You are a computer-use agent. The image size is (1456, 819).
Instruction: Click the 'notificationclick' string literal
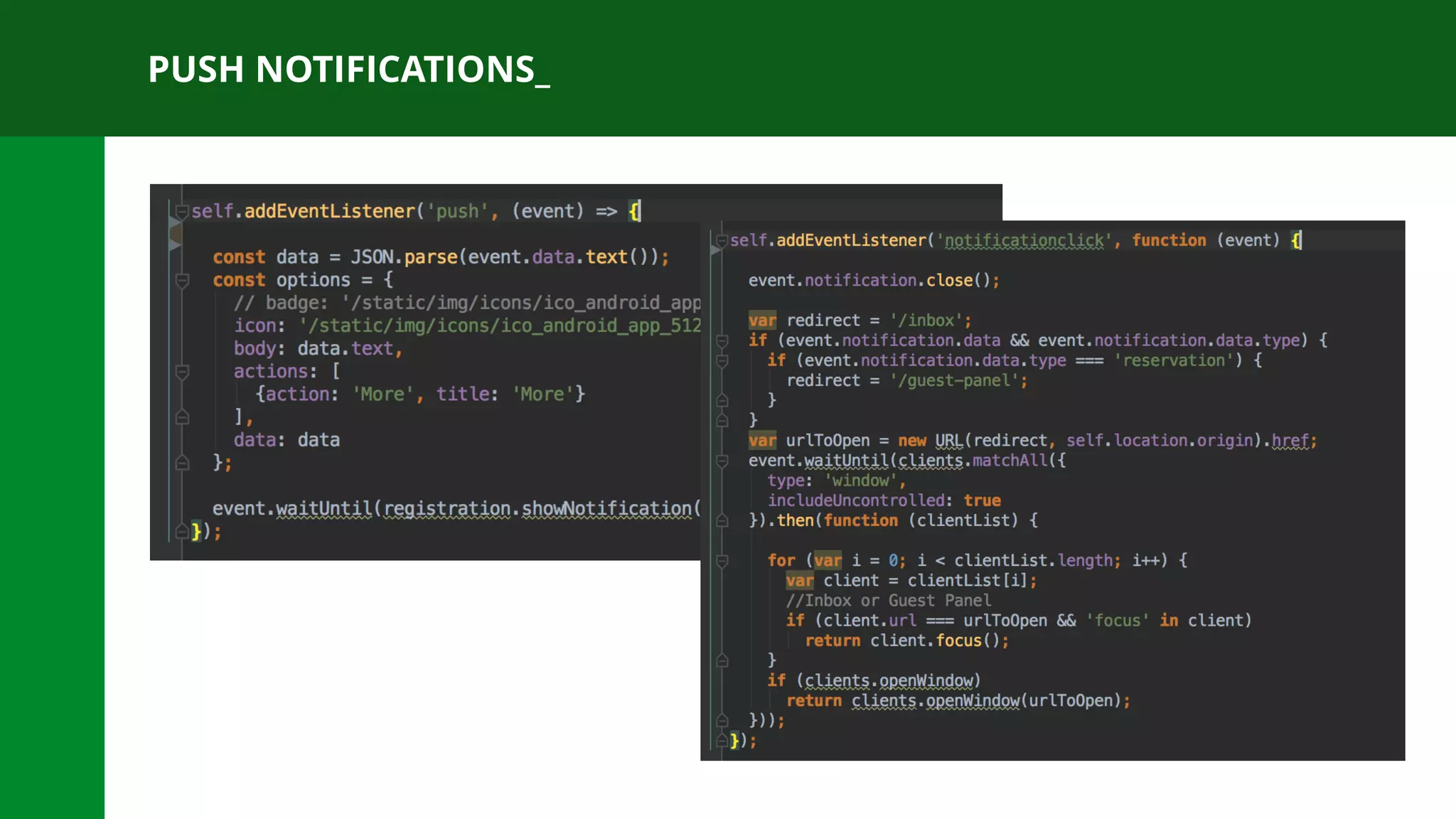(1024, 240)
